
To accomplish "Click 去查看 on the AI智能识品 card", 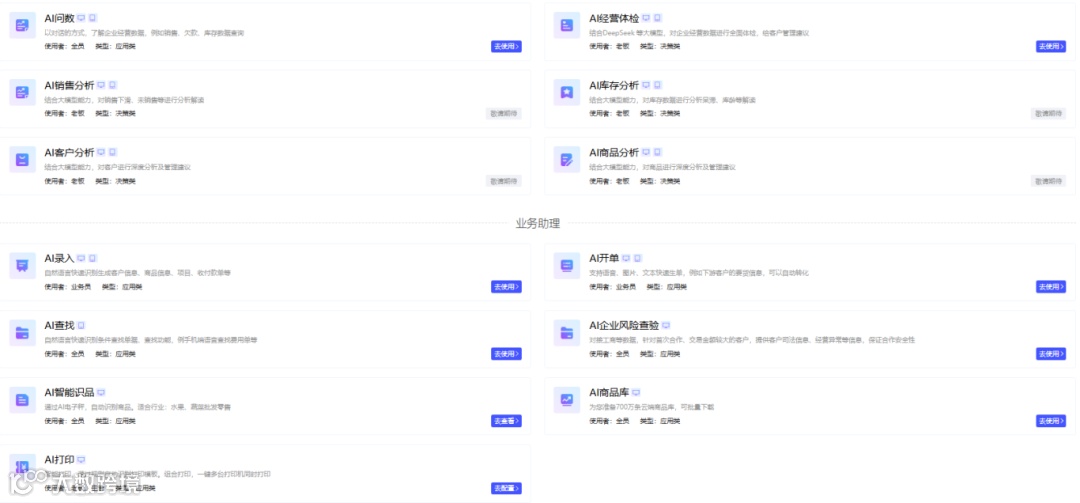I will point(506,420).
